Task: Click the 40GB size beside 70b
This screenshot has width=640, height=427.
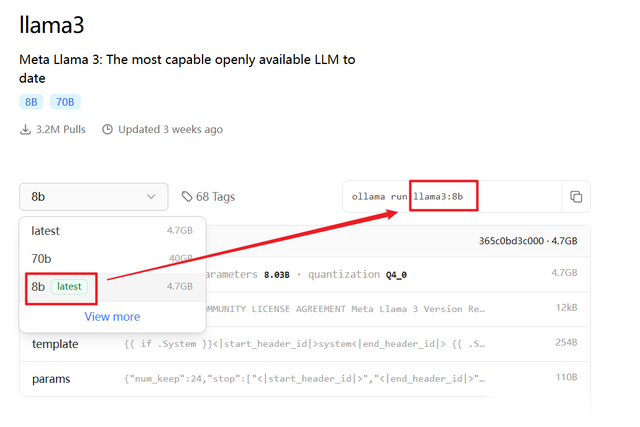Action: click(x=181, y=258)
